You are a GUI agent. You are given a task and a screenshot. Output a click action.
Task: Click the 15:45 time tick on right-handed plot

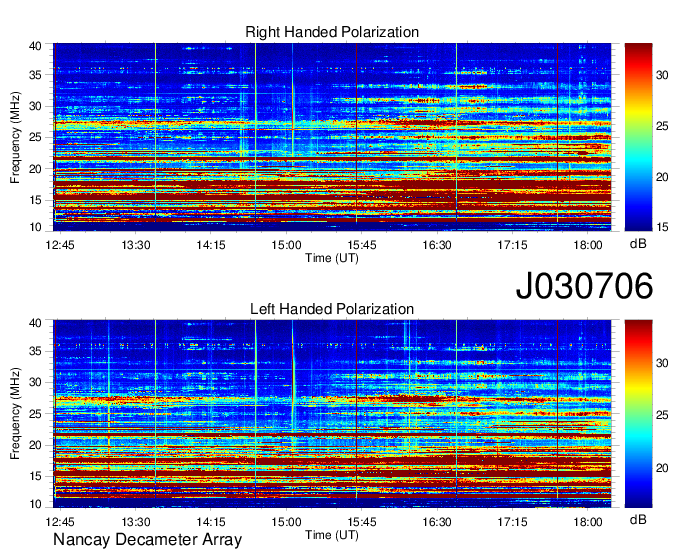[x=362, y=245]
